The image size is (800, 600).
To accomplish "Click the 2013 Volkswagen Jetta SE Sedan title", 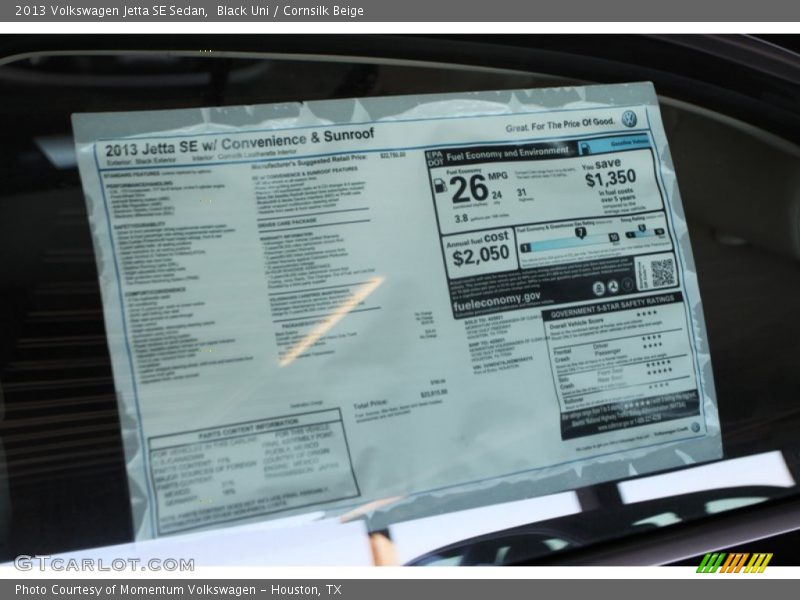I will coord(110,11).
